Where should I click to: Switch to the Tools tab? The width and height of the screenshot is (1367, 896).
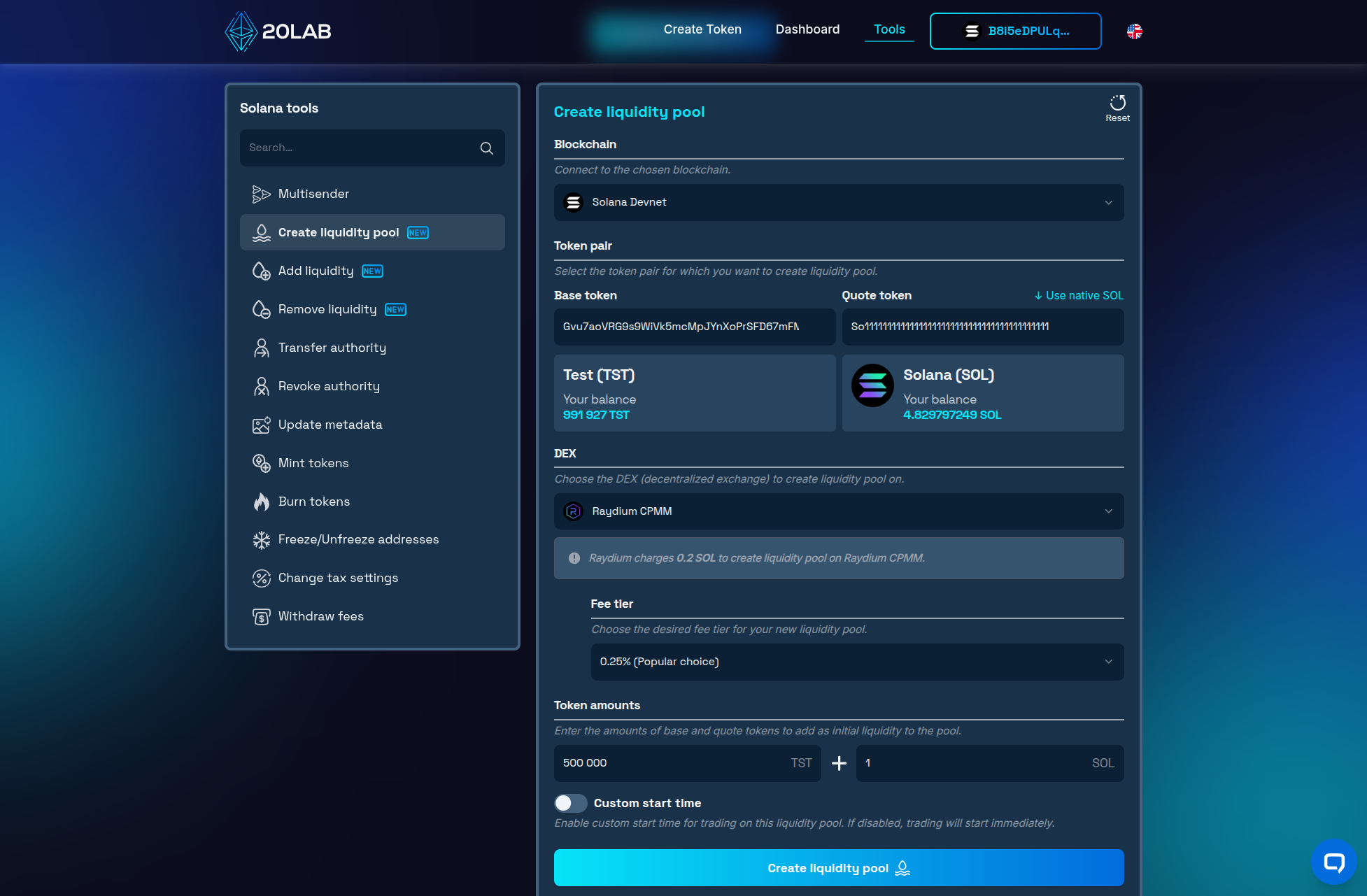point(889,29)
